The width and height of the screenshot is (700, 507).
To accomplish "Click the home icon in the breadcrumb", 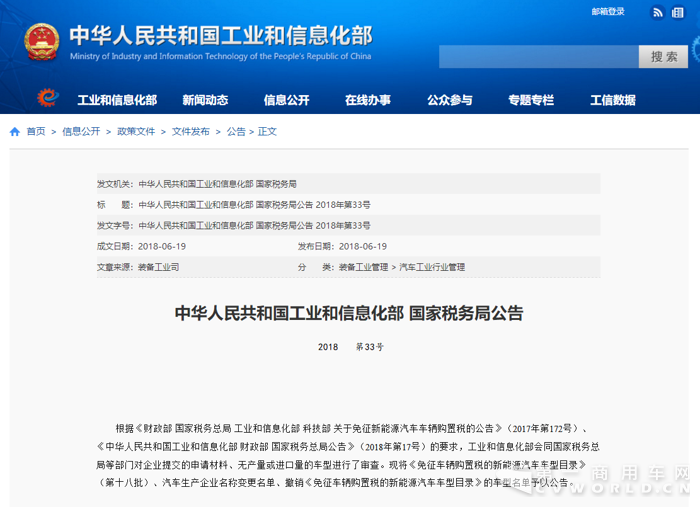I will [x=15, y=132].
